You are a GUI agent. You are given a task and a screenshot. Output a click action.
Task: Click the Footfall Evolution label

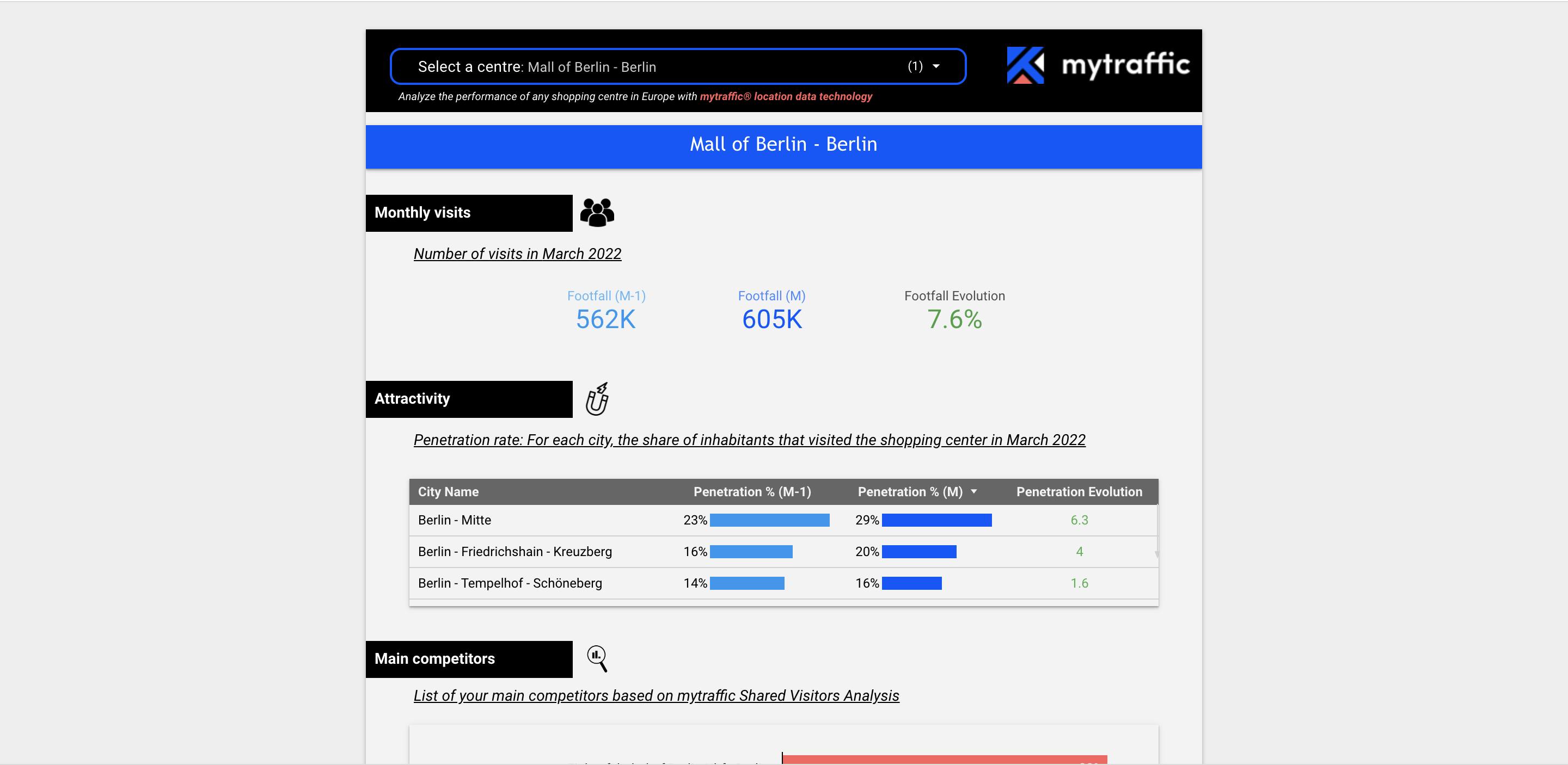[x=954, y=295]
